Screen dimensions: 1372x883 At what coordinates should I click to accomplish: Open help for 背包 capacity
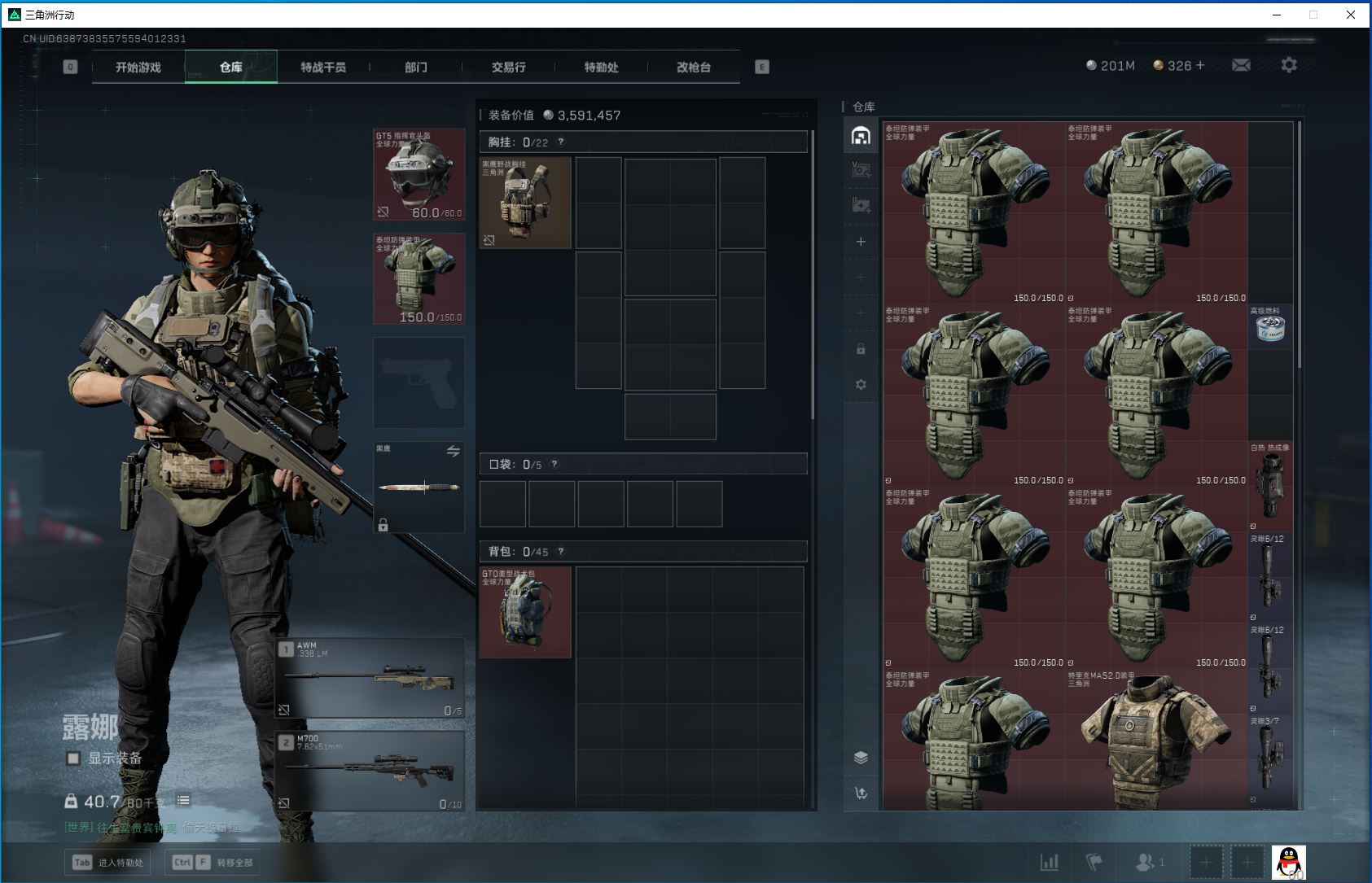pos(560,551)
